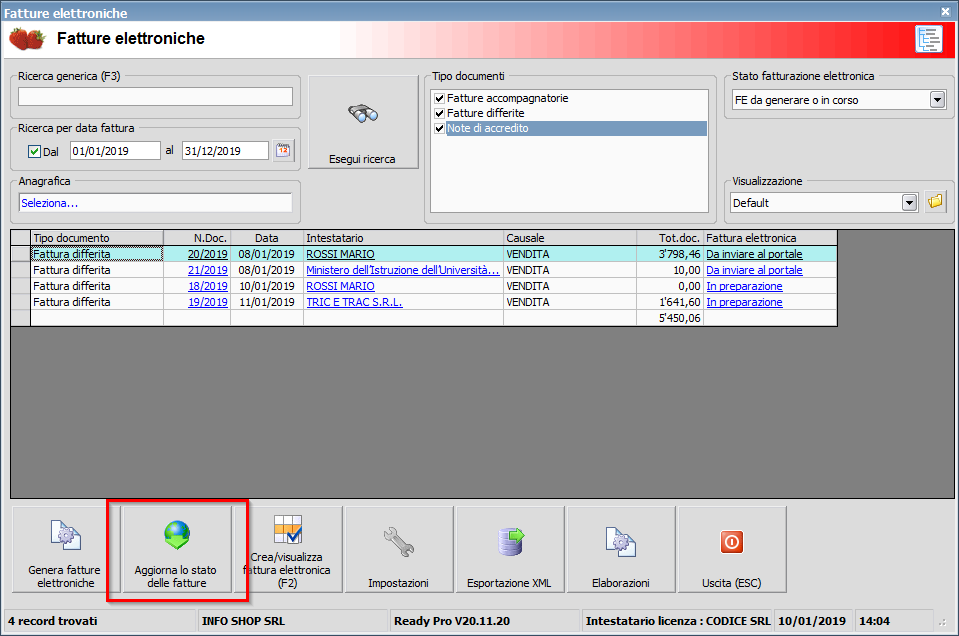
Task: Click status bar text 4 record trovati
Action: (x=53, y=621)
